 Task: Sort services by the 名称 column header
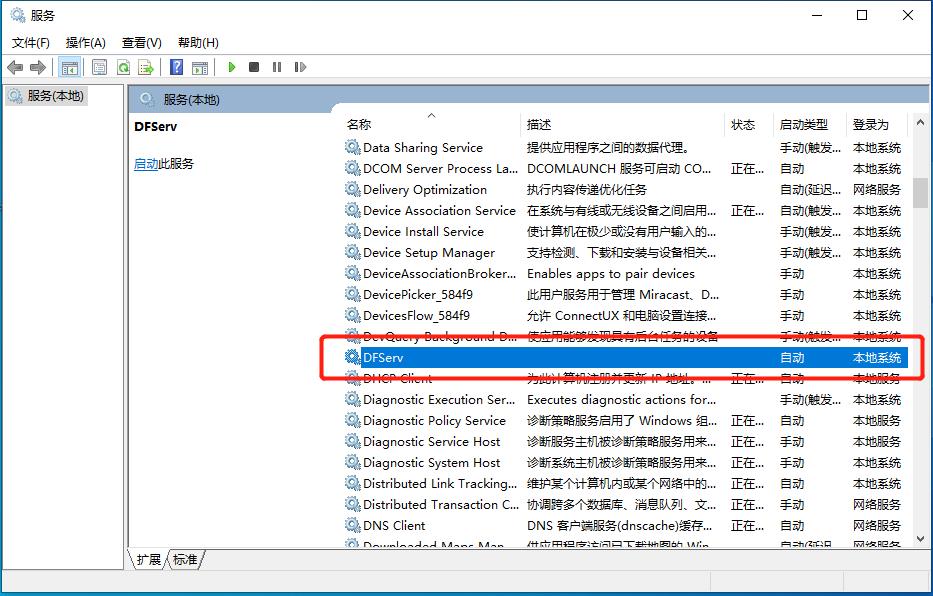coord(359,124)
